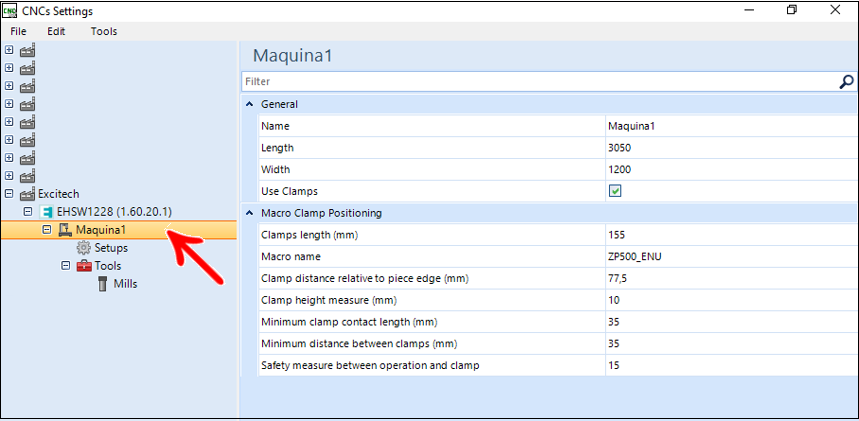
Task: Click the General section header text
Action: pos(279,104)
